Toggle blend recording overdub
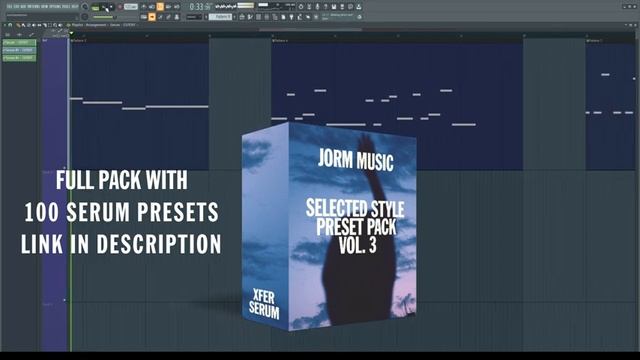Screen dimensions: 640x360 pos(168,7)
